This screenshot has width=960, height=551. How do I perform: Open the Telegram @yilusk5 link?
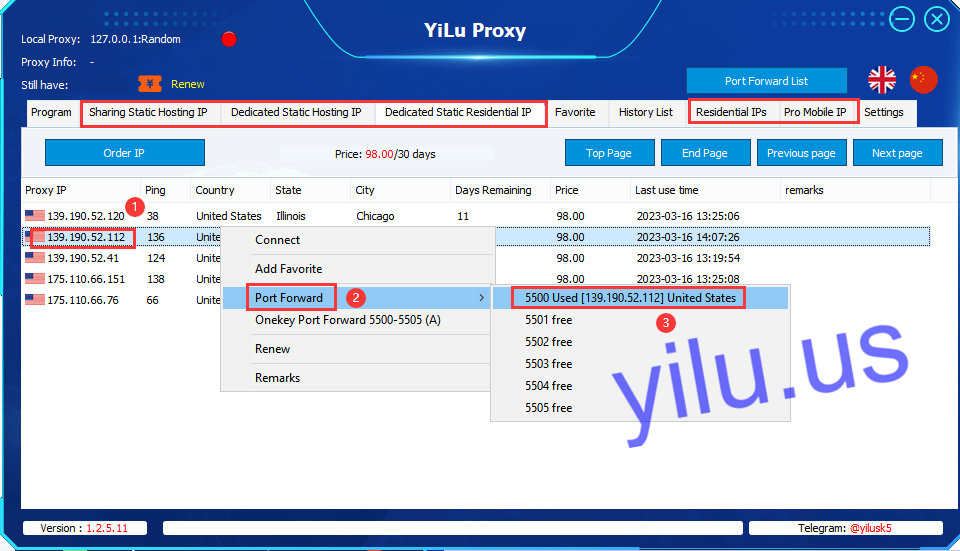(x=871, y=528)
